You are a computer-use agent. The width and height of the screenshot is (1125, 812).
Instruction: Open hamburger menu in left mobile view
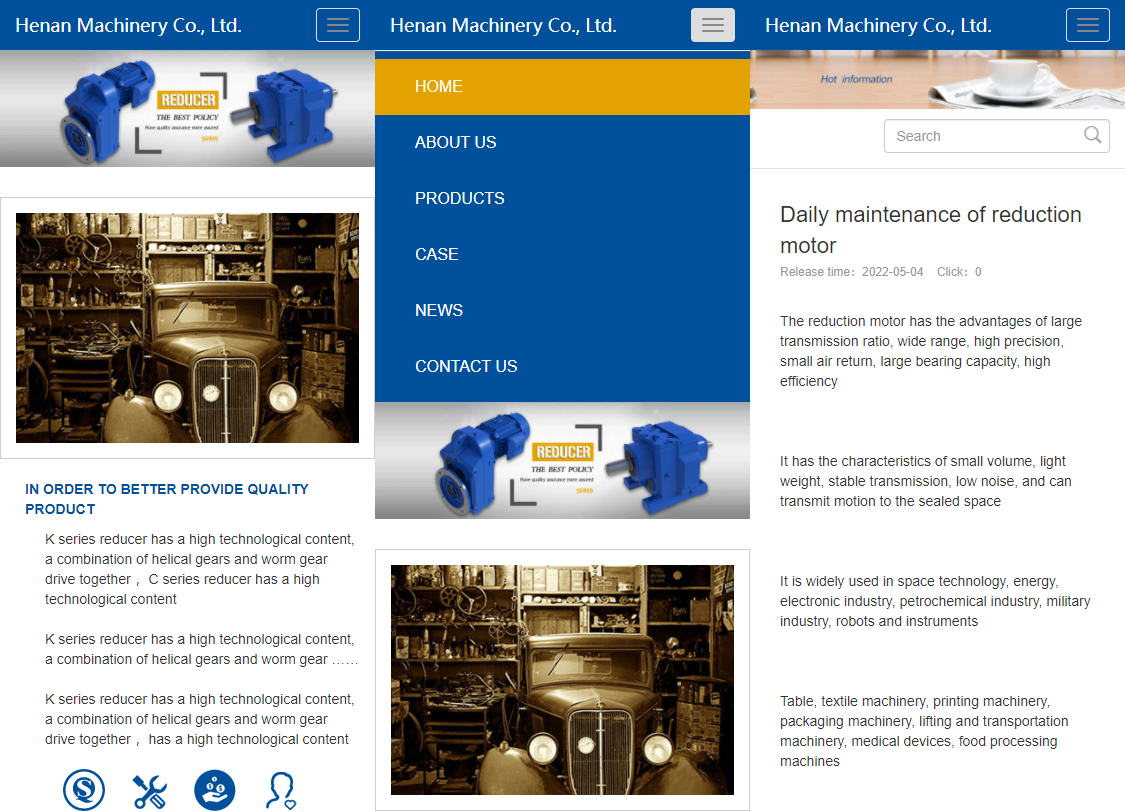pos(338,25)
